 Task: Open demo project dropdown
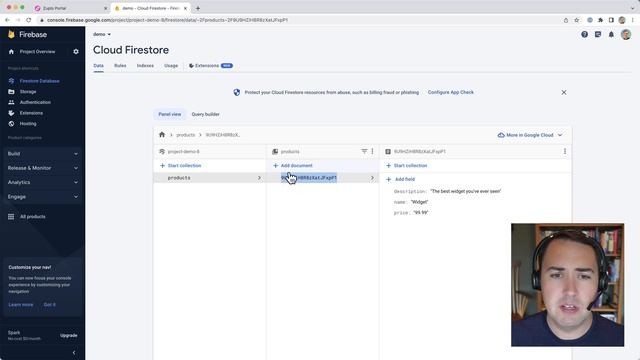(102, 34)
